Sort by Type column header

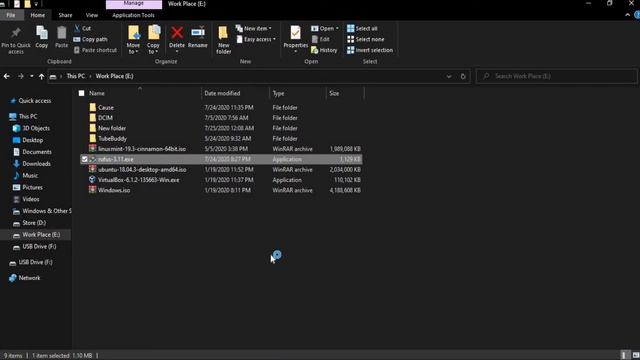click(278, 93)
